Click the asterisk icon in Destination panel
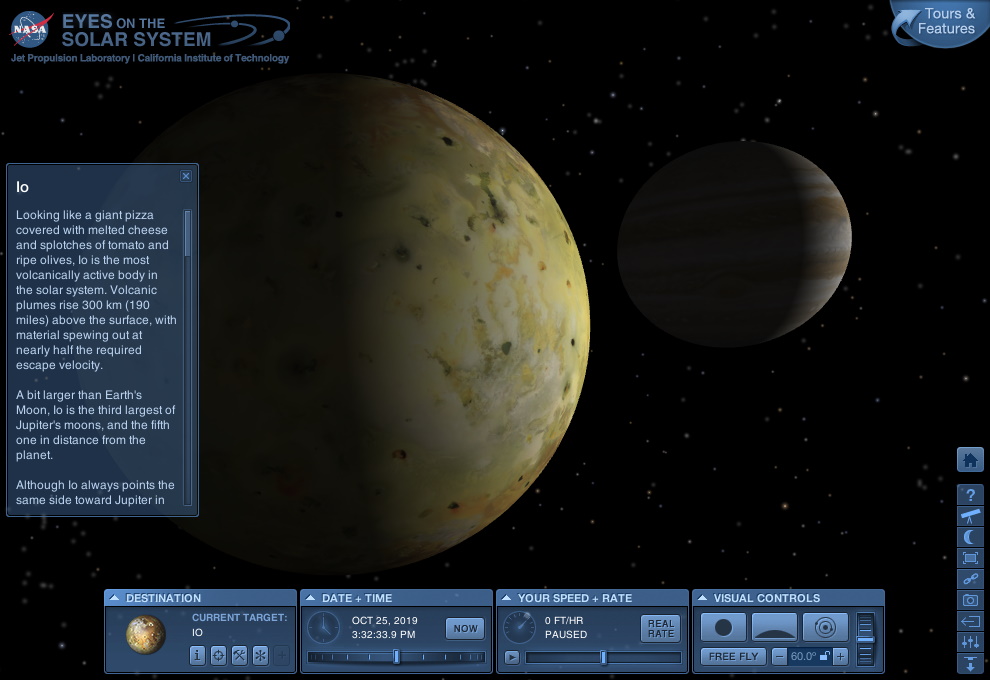This screenshot has width=990, height=680. tap(260, 655)
